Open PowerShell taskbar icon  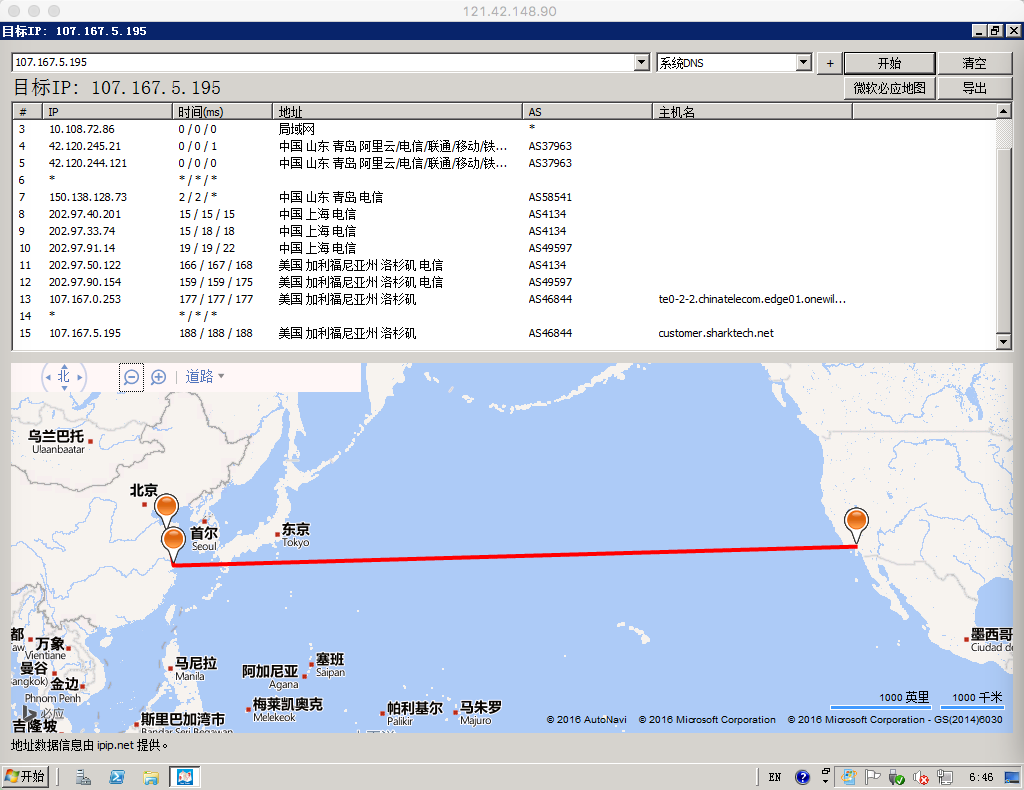click(x=117, y=777)
